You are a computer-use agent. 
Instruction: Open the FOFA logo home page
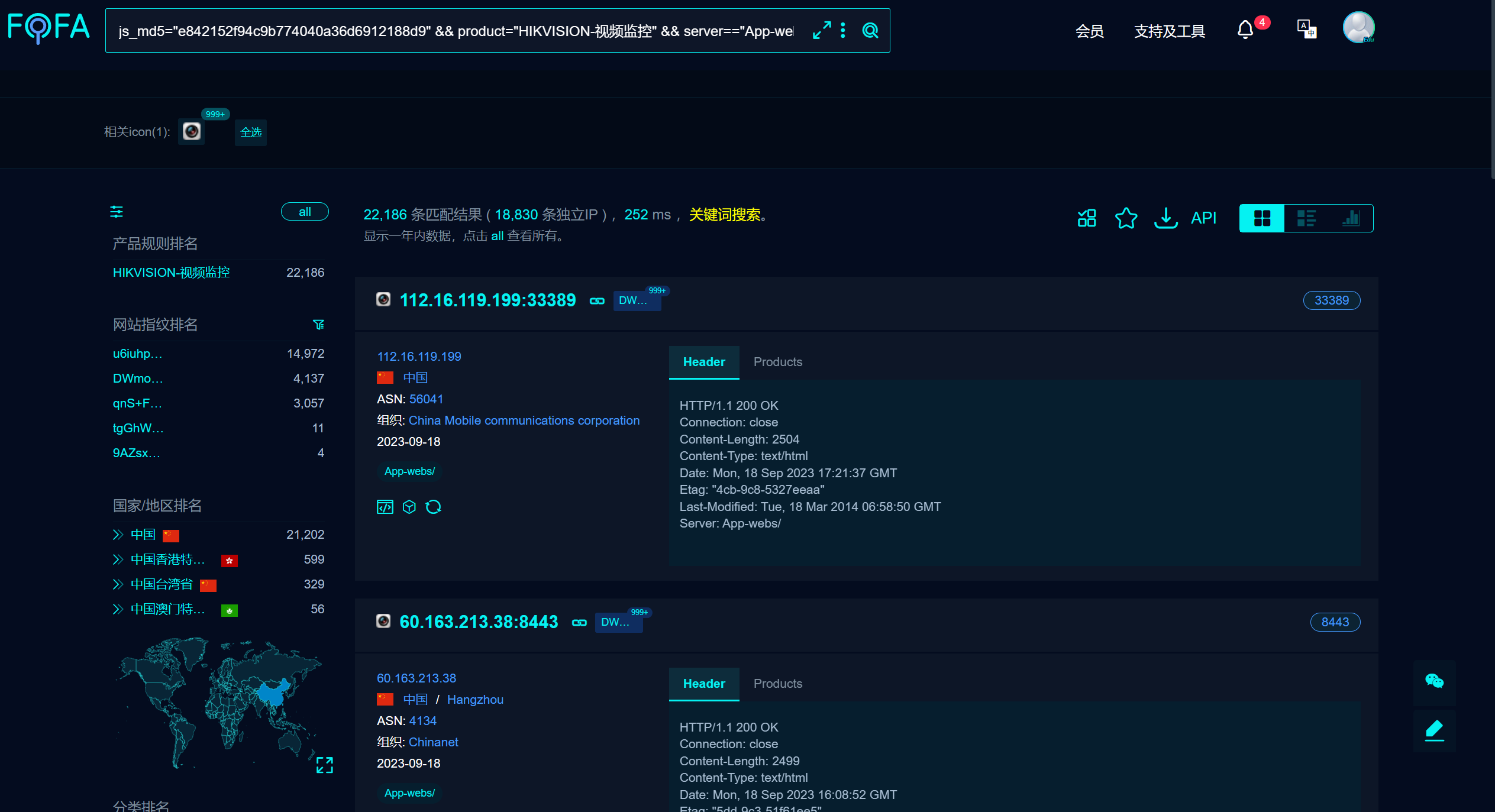[49, 28]
